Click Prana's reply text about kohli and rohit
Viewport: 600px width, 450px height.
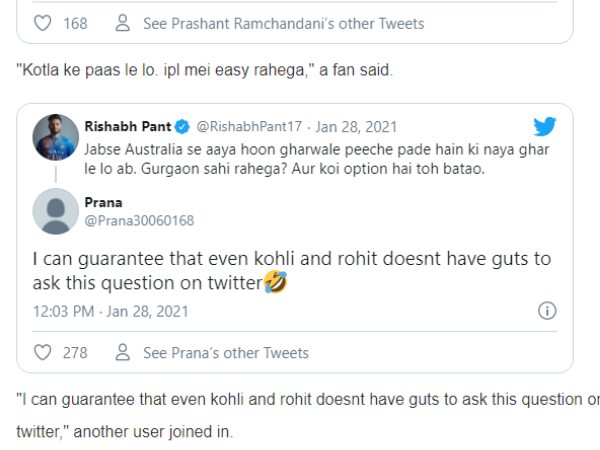click(290, 270)
